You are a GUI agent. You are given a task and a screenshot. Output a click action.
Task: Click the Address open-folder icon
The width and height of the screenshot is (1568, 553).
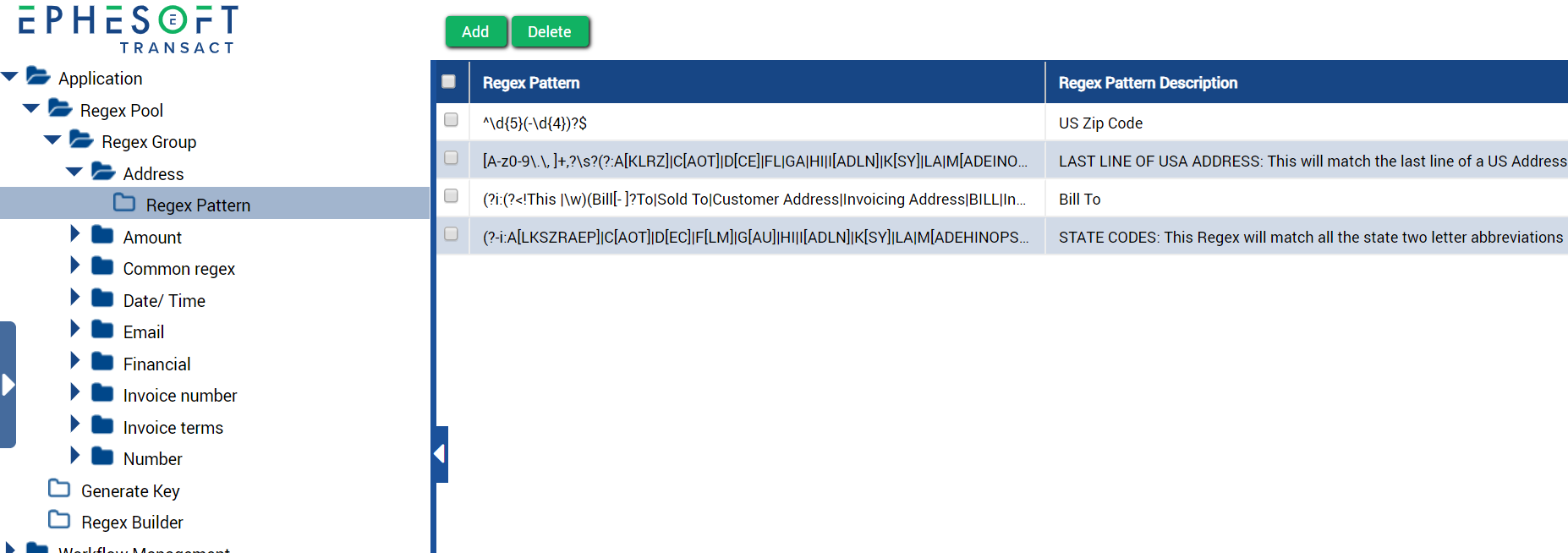pos(103,172)
